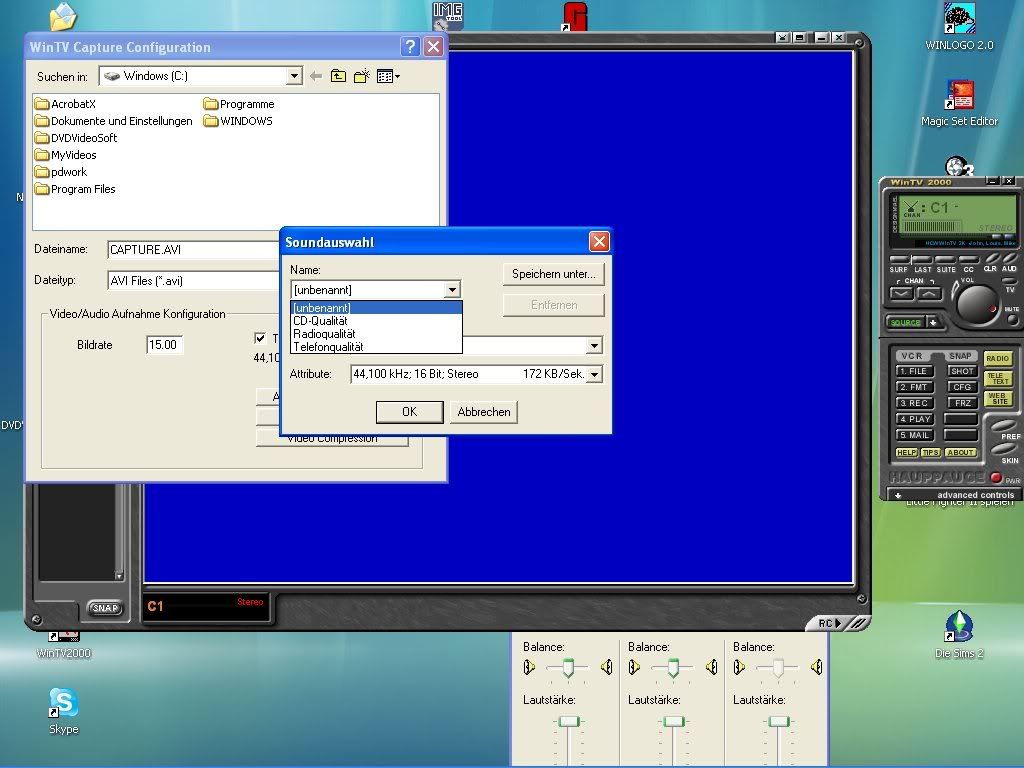Screen dimensions: 1024x768
Task: Click the RC button in TV window corner
Action: coord(829,623)
